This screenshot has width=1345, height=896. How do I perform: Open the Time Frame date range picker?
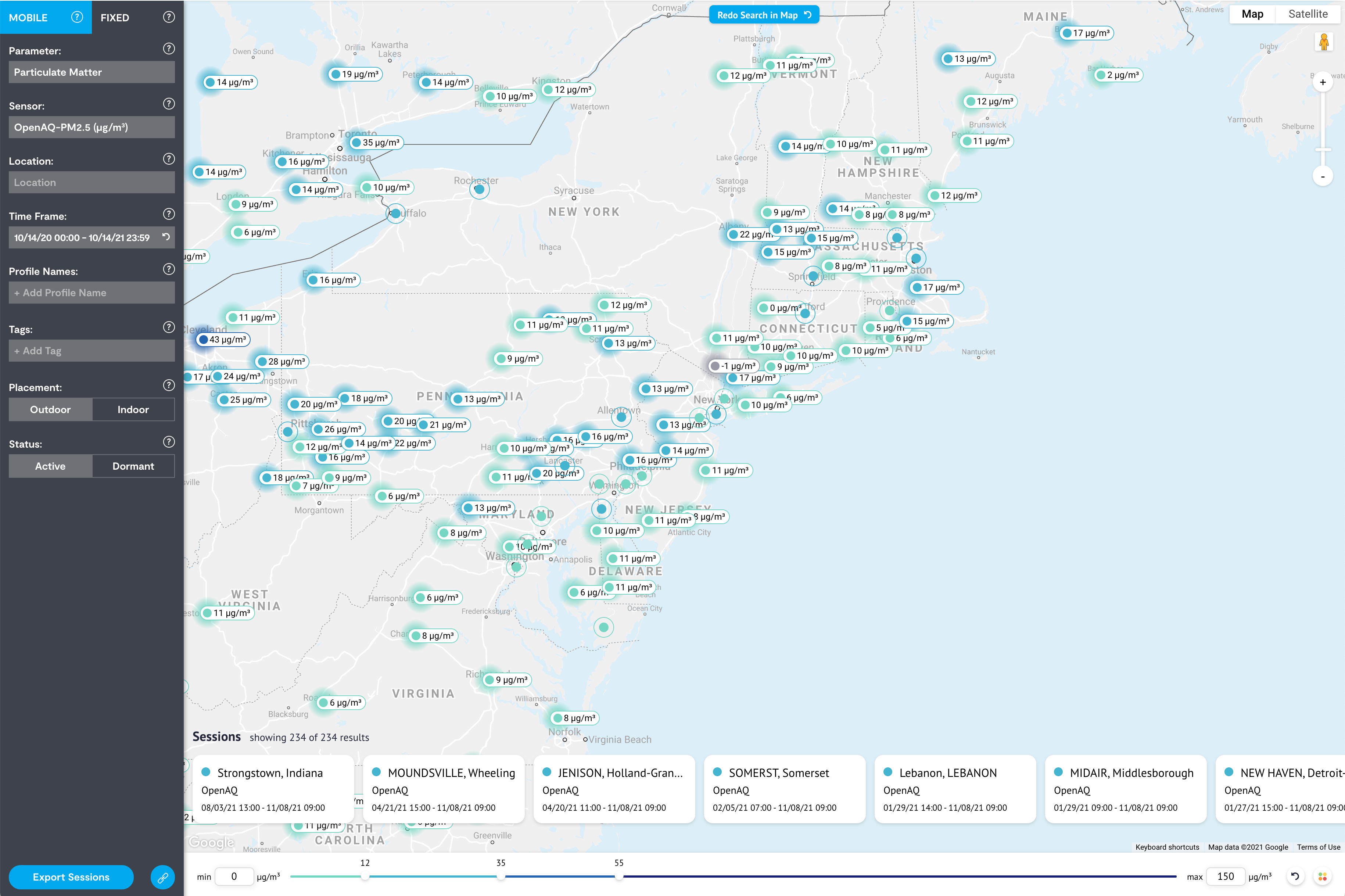pyautogui.click(x=83, y=238)
